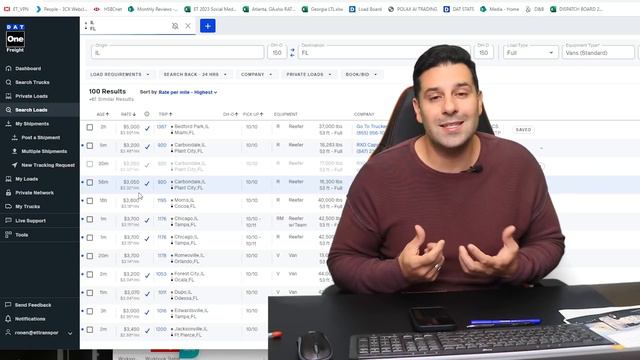Image resolution: width=640 pixels, height=360 pixels.
Task: Expand the user account menu chevron
Action: tap(70, 333)
